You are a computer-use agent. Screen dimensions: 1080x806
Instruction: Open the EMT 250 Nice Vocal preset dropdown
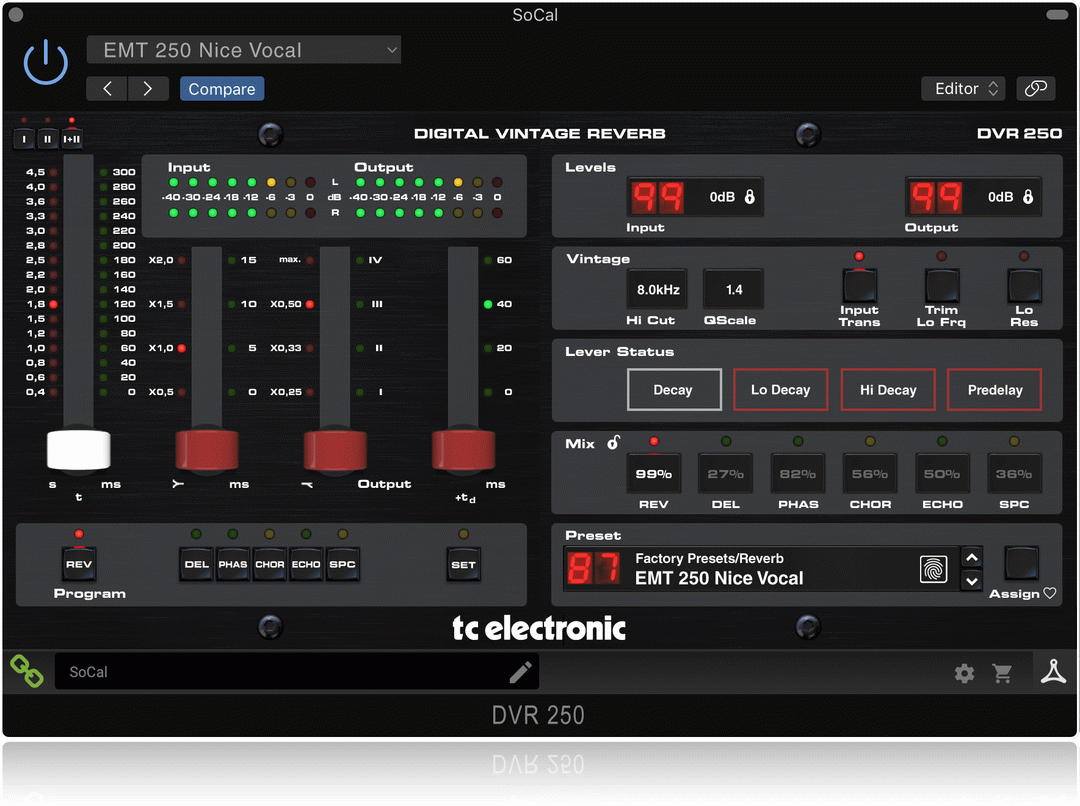tap(244, 50)
